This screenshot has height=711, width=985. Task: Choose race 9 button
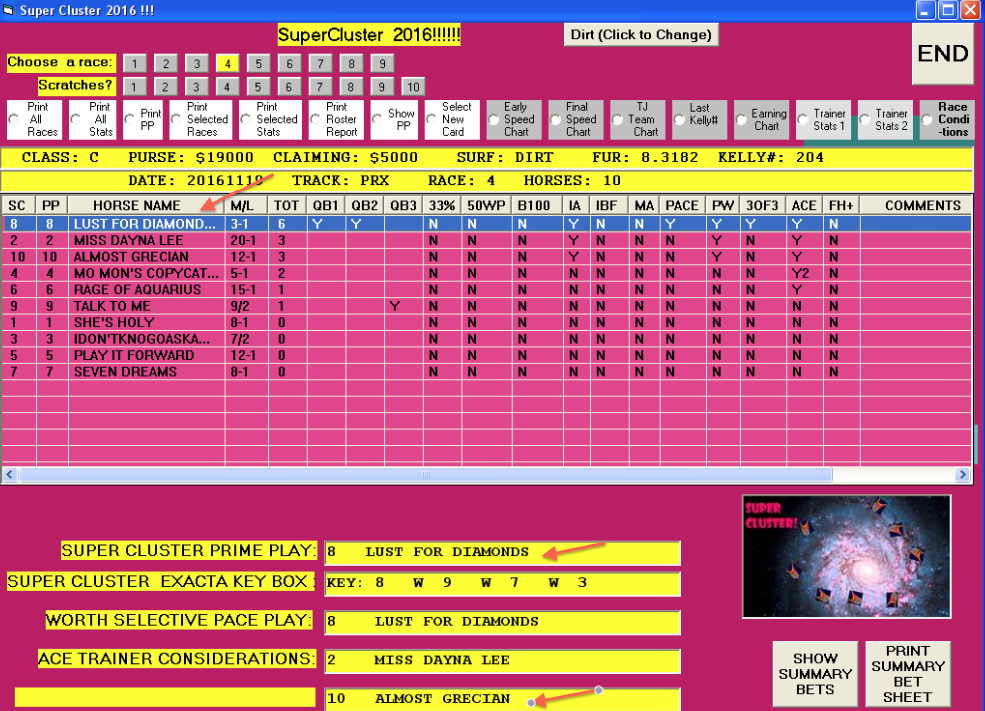(382, 63)
